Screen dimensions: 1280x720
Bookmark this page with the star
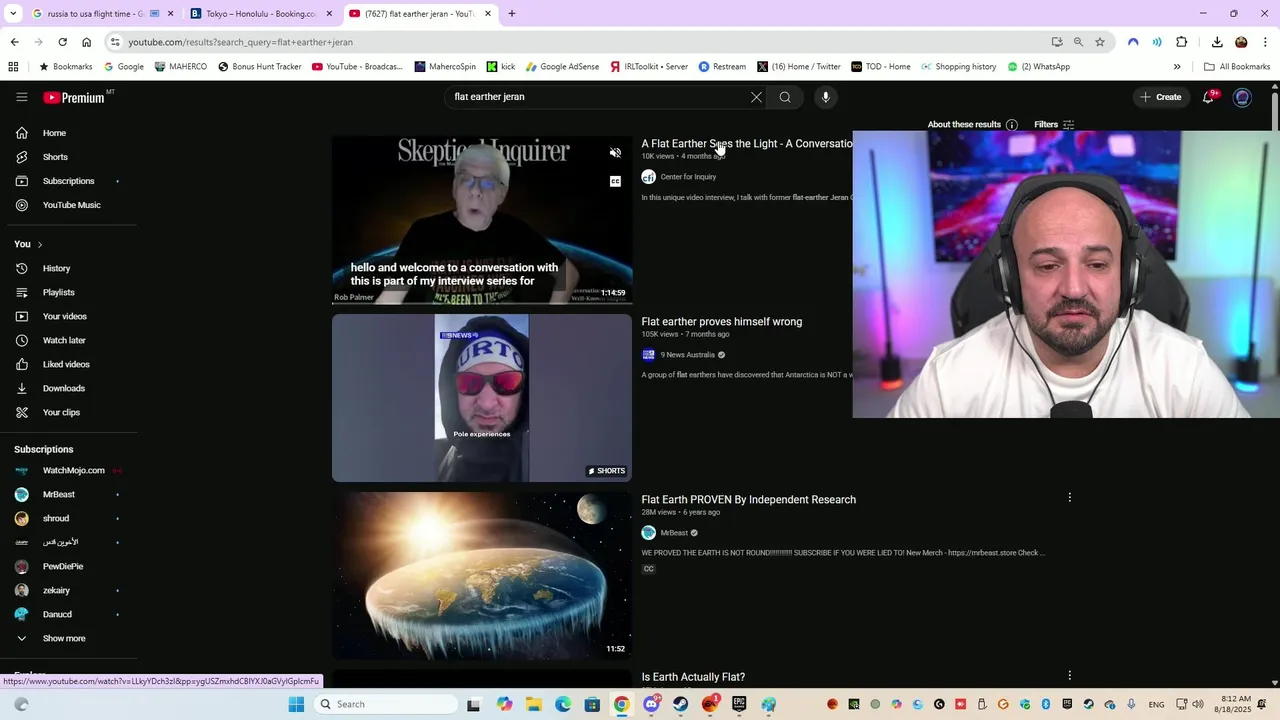click(x=1100, y=42)
